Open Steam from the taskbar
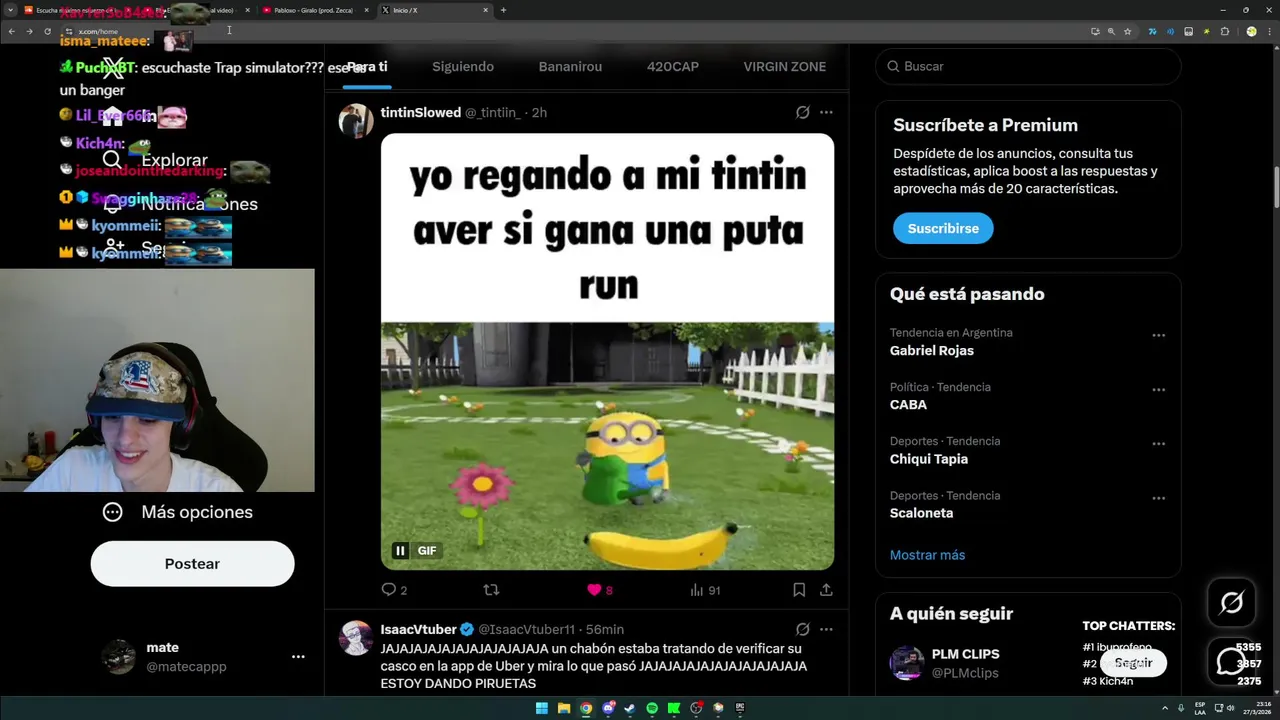This screenshot has height=720, width=1280. click(630, 708)
